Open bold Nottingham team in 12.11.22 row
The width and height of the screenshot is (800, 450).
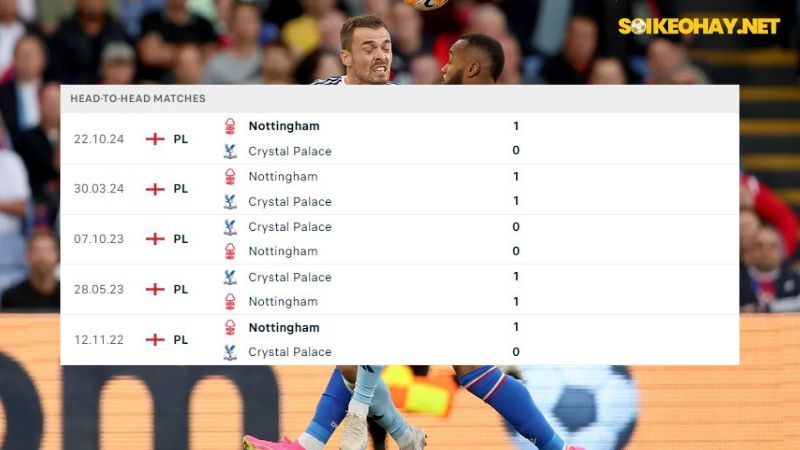click(284, 328)
